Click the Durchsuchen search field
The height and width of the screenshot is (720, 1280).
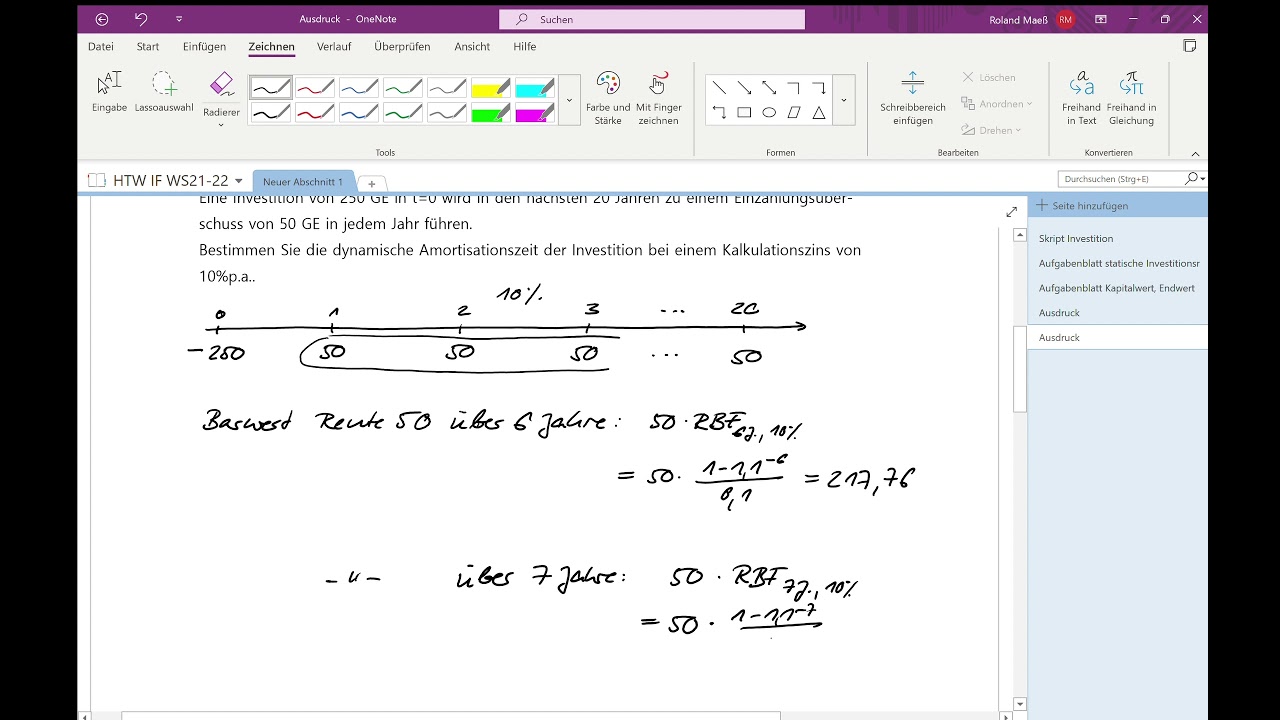tap(1123, 179)
